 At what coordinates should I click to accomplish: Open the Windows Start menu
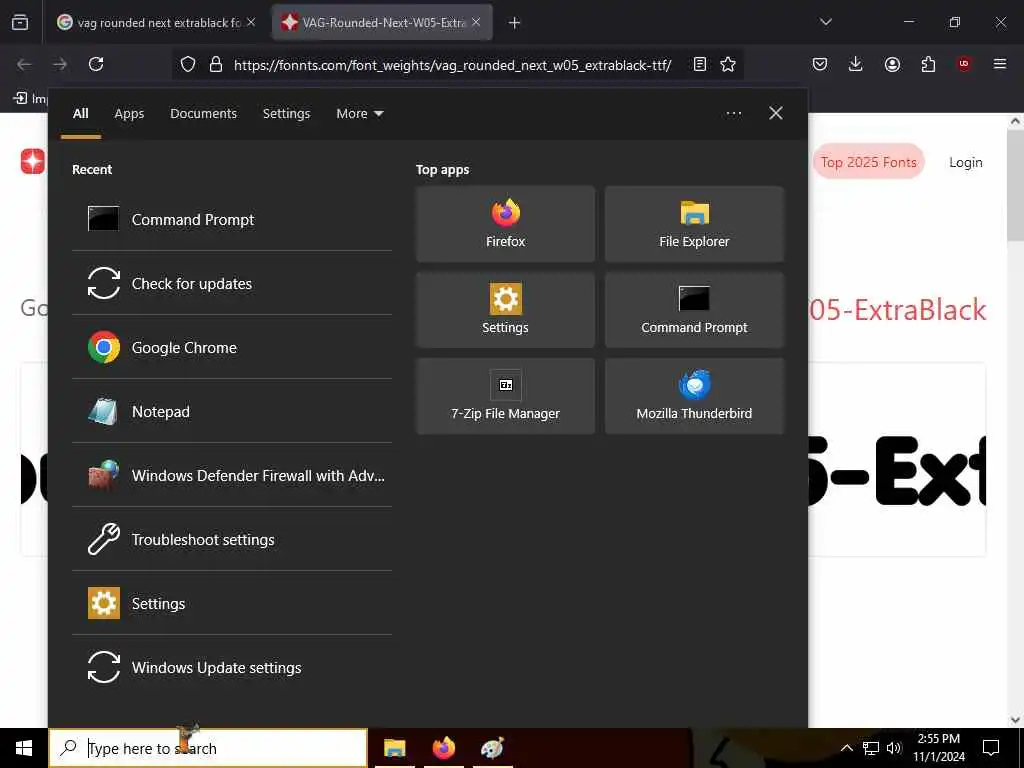(x=24, y=748)
